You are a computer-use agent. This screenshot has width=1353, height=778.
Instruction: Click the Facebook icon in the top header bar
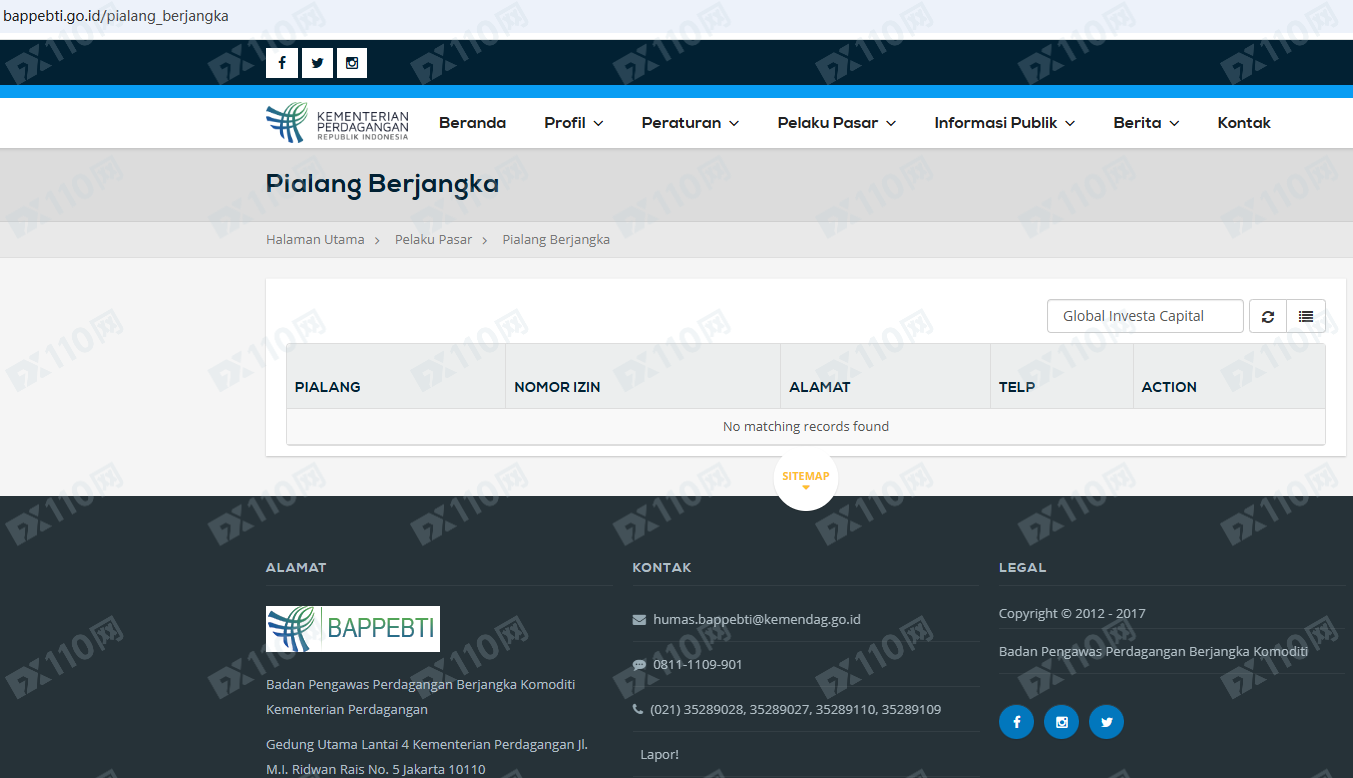coord(281,63)
